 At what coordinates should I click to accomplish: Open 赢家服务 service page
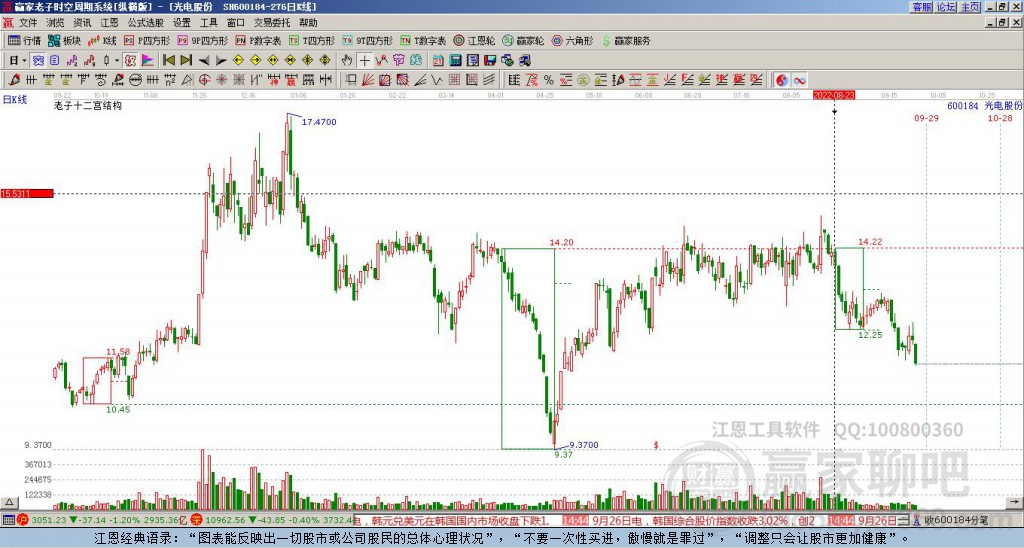[626, 40]
